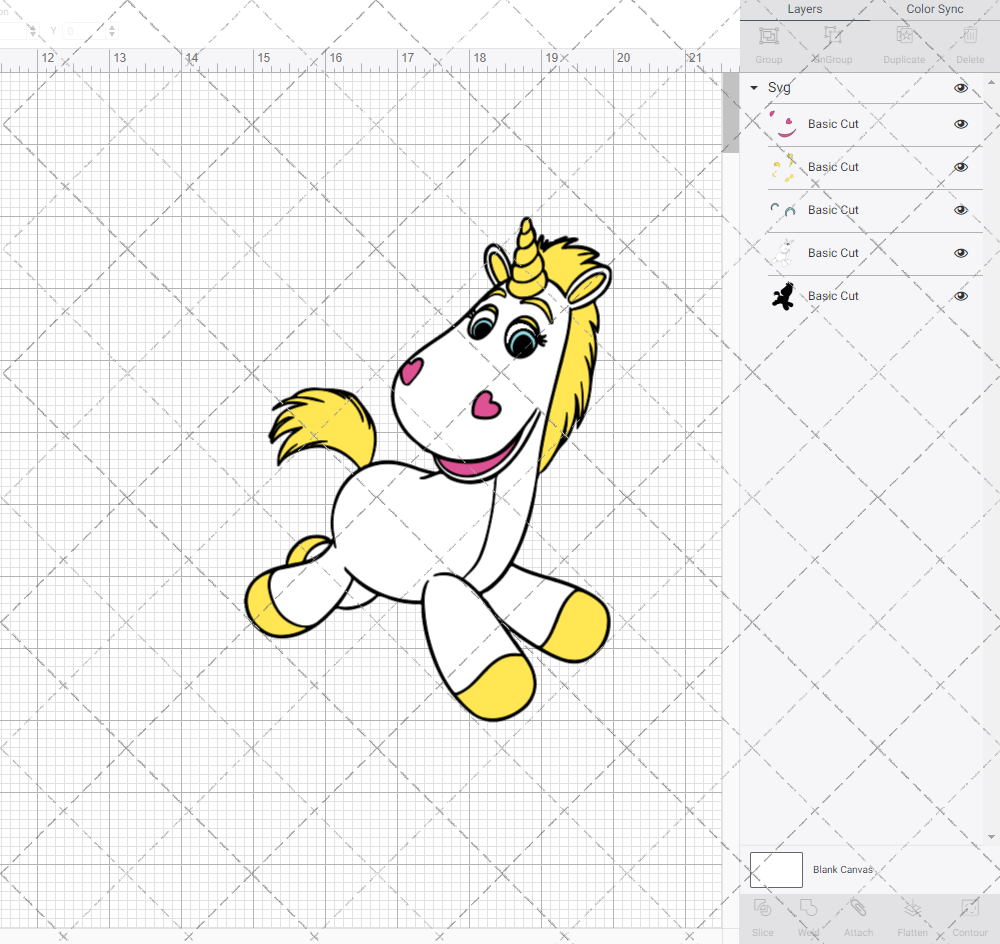Click the Blank Canvas label

point(842,870)
